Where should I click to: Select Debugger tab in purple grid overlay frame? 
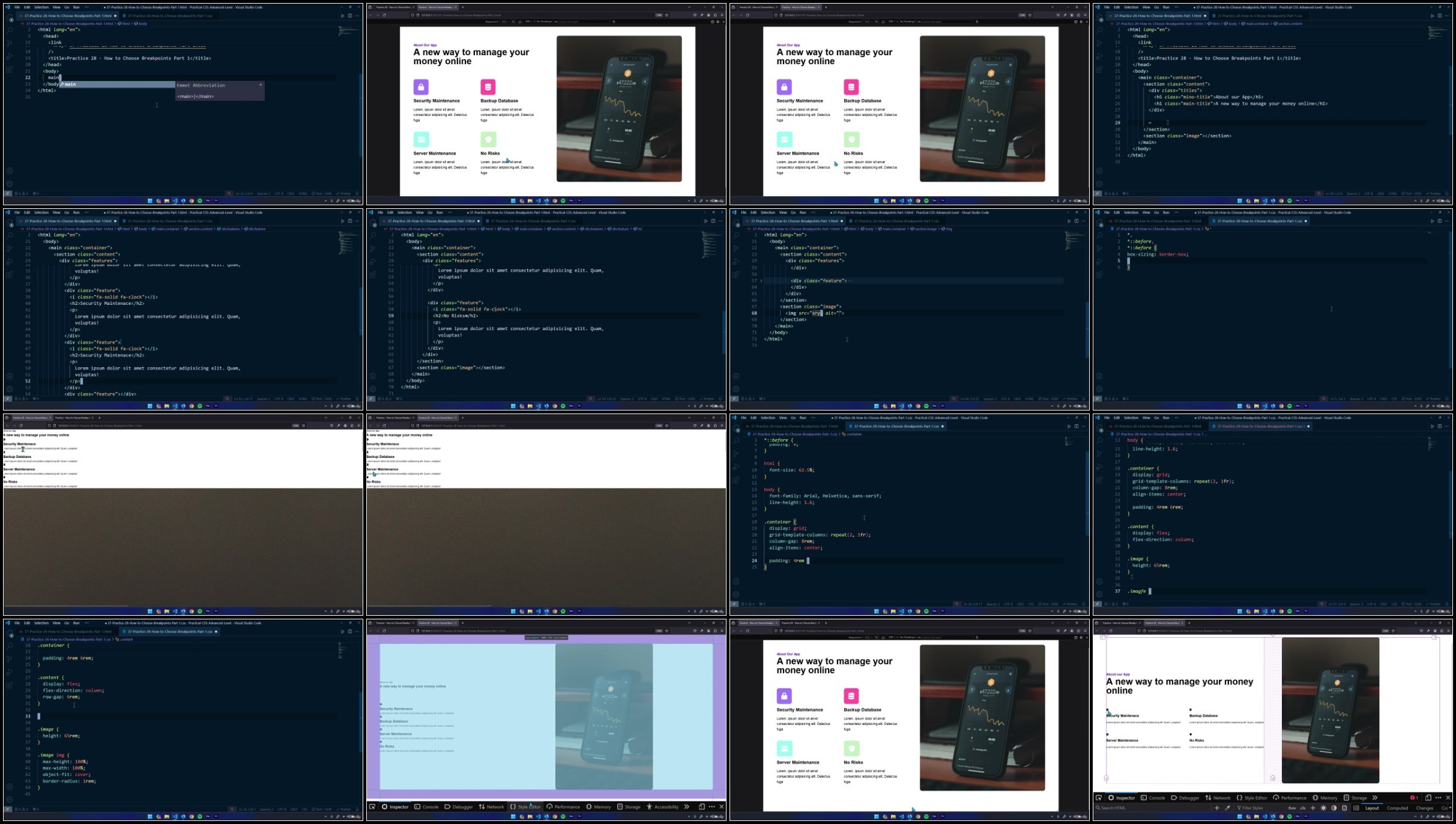click(458, 807)
